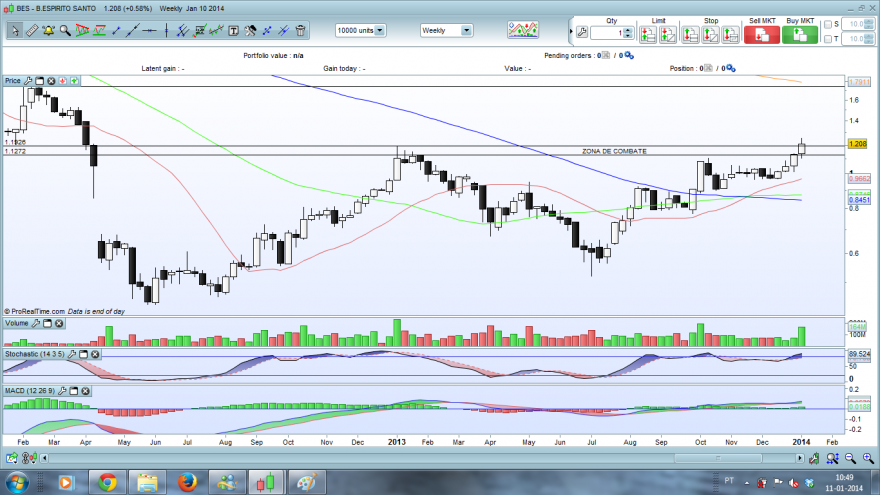Open the hammer and wrench settings tool
This screenshot has height=495, width=880.
[250, 31]
